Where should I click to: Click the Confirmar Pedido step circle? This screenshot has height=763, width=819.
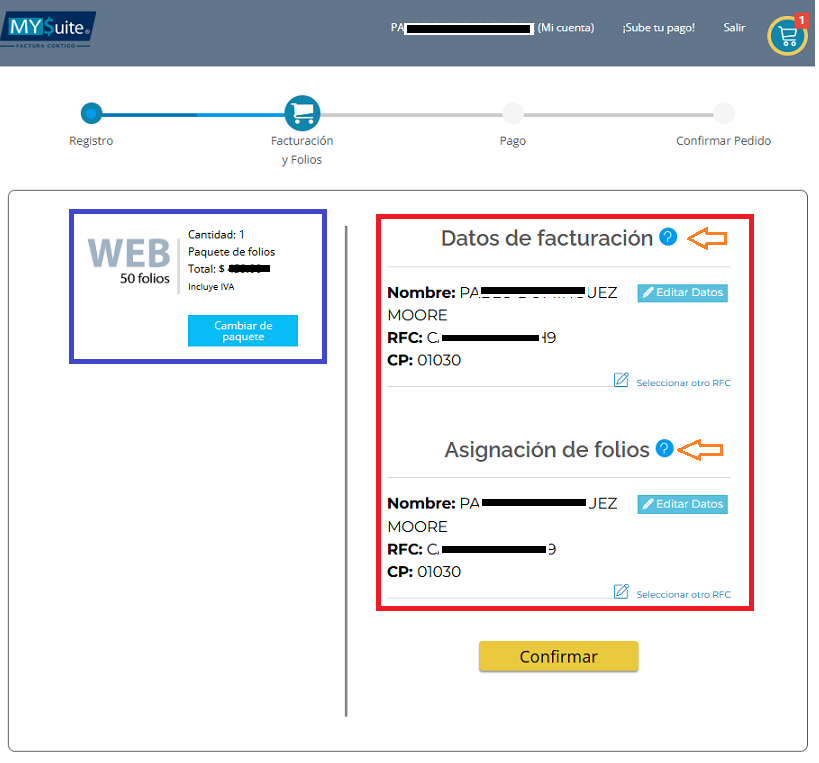point(724,113)
